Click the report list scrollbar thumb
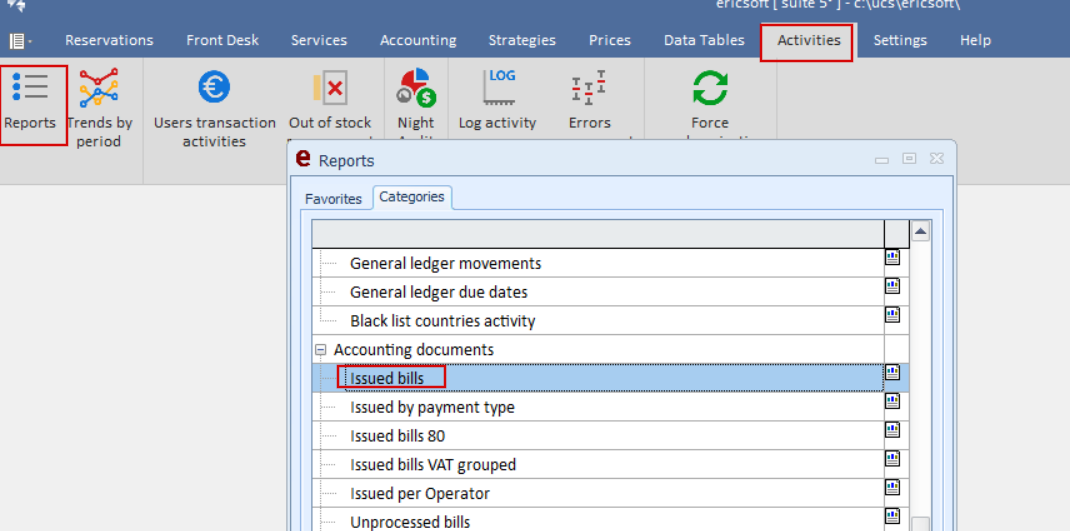Viewport: 1070px width, 531px height. click(x=921, y=524)
